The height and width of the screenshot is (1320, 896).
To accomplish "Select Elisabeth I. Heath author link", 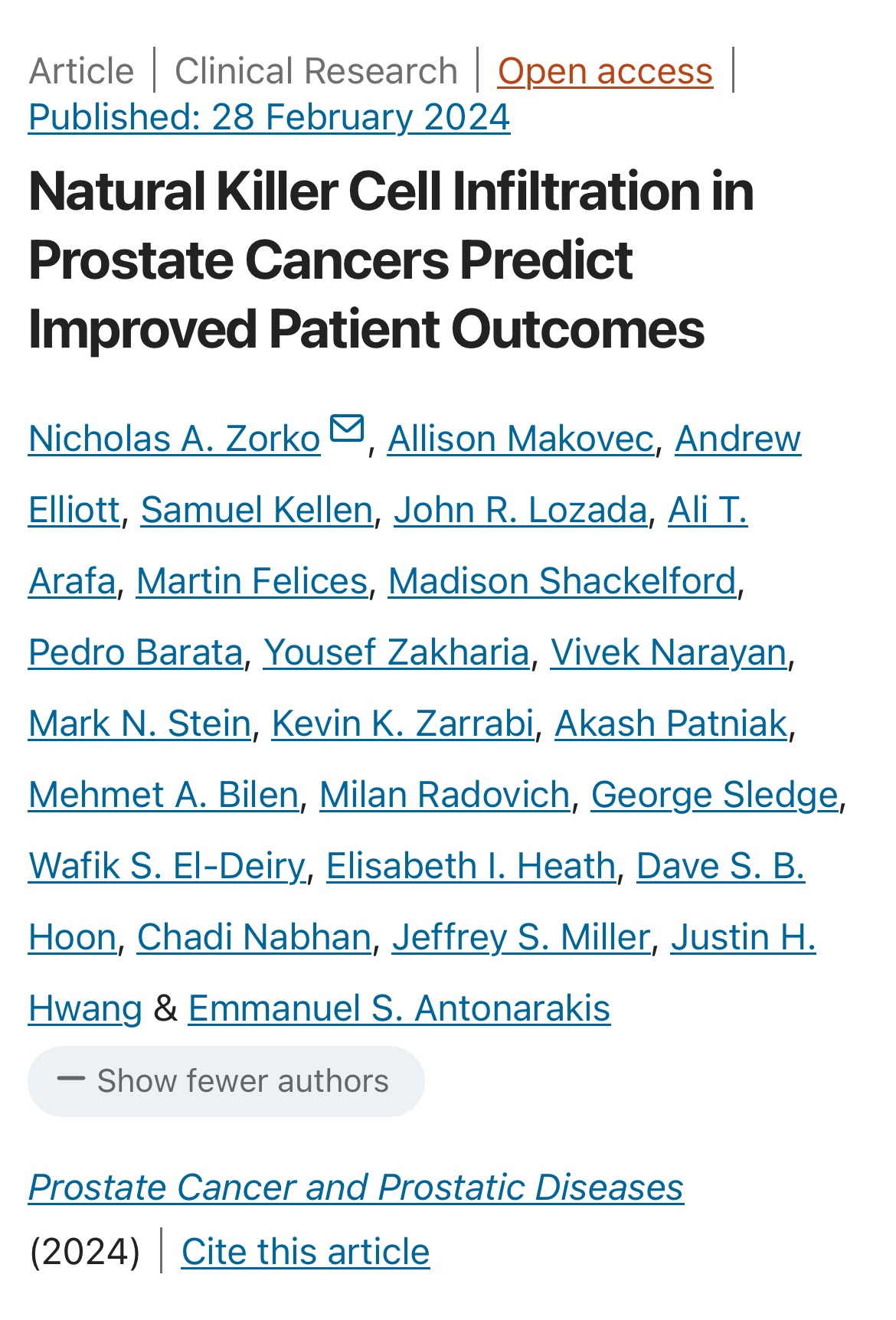I will pyautogui.click(x=471, y=866).
